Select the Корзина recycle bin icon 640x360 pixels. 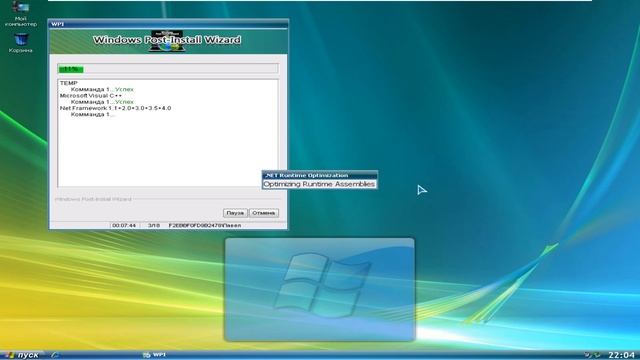click(20, 43)
